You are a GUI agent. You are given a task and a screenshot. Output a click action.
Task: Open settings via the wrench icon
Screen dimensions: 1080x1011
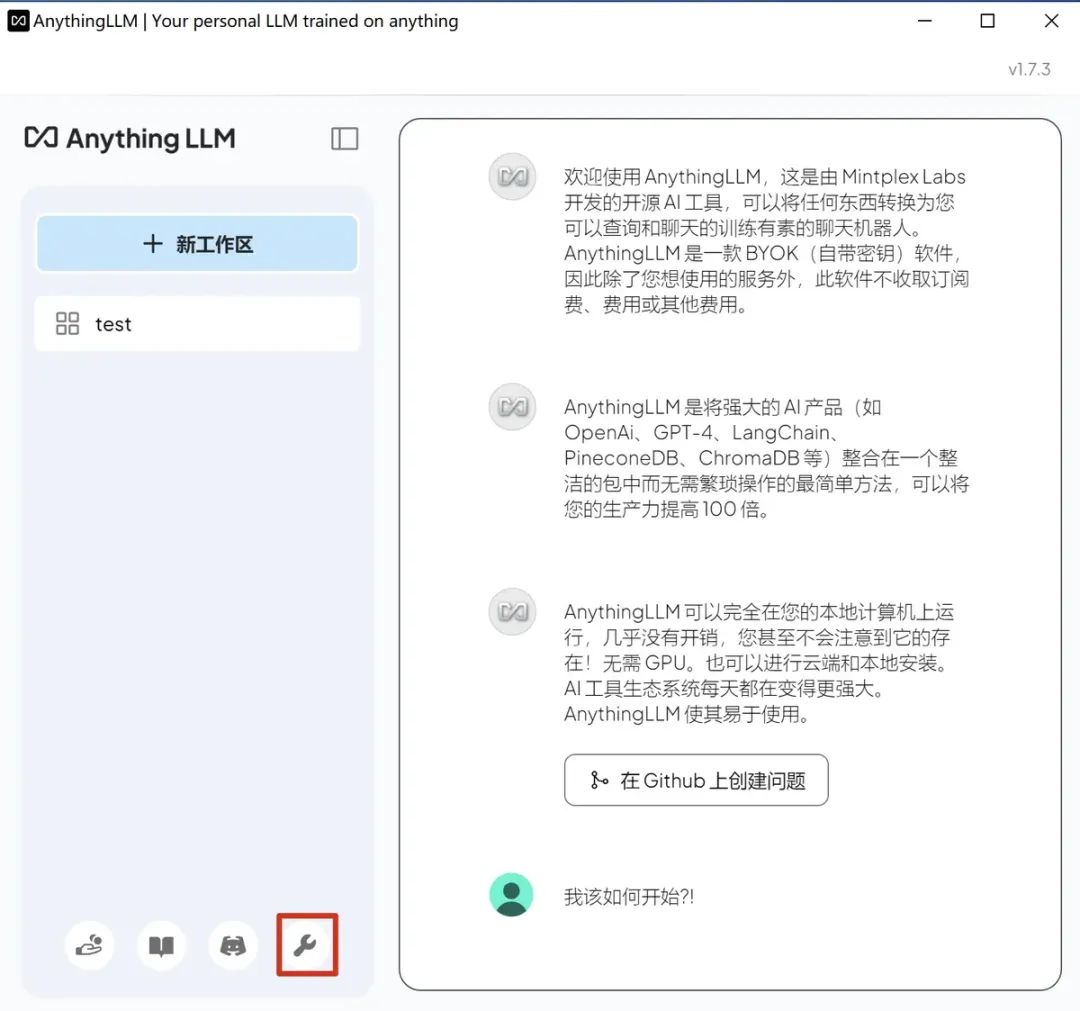pos(305,946)
